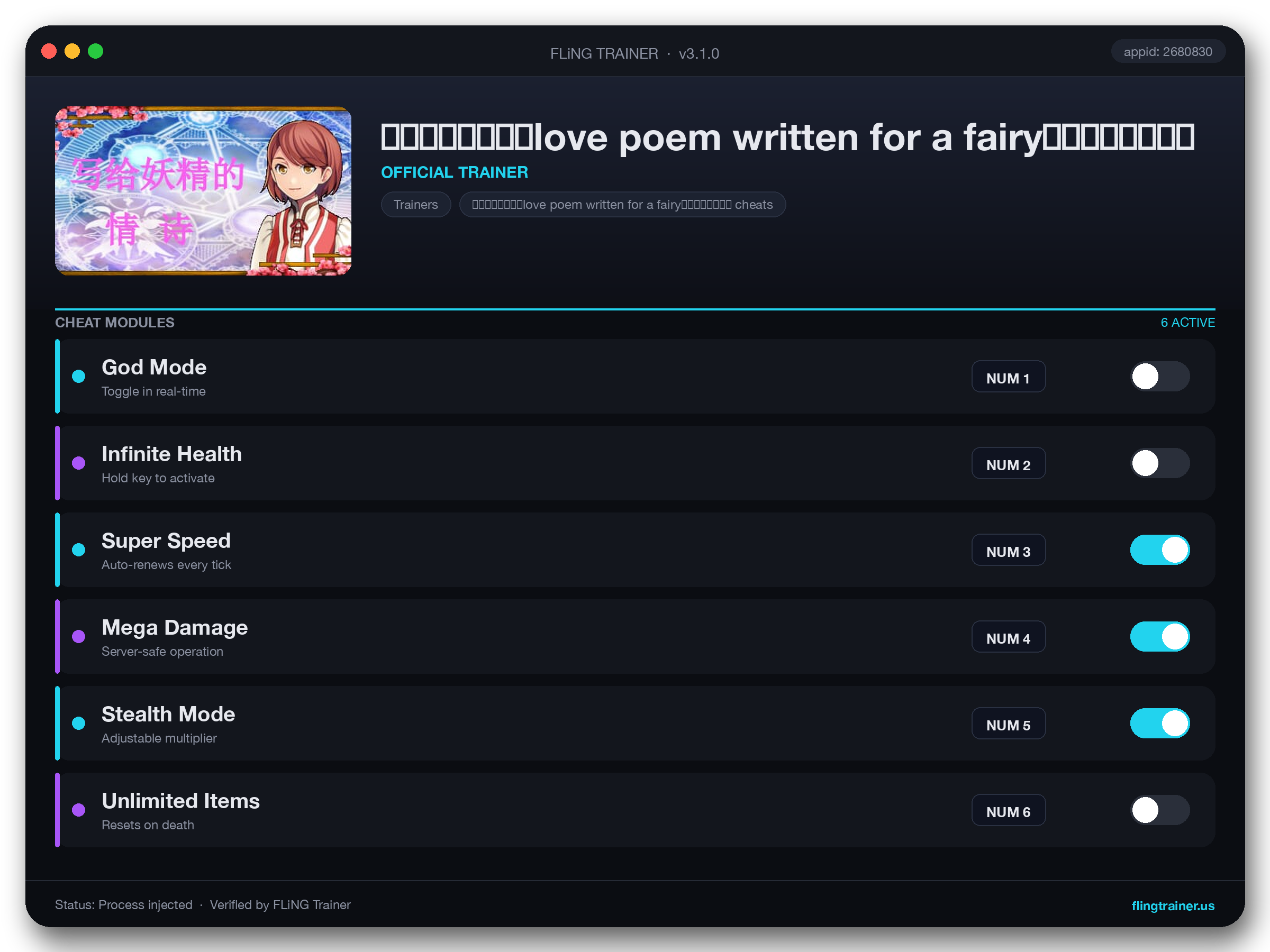This screenshot has height=952, width=1270.
Task: Click the appid 2680830 badge
Action: 1168,52
